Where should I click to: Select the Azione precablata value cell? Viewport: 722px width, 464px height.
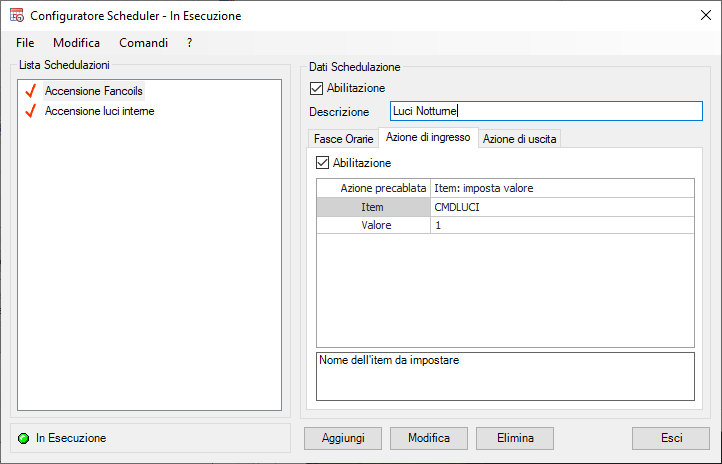(561, 188)
